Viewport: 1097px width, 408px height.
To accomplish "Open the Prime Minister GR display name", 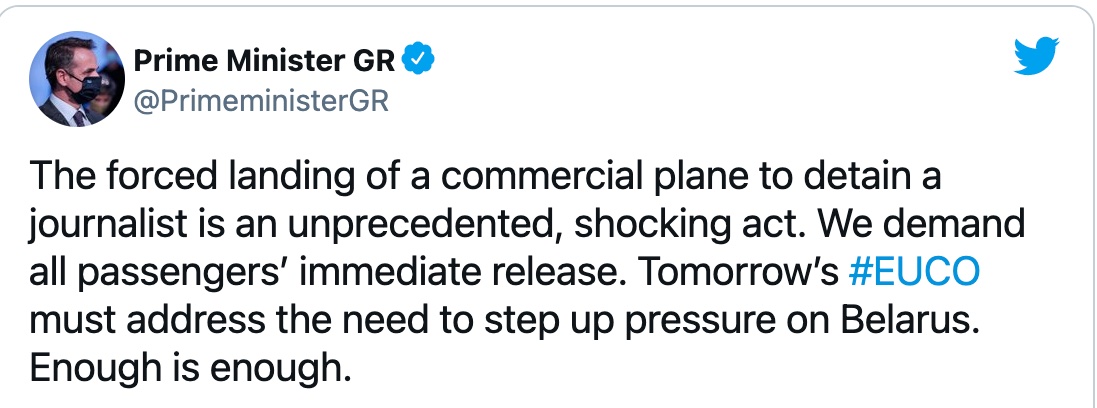I will (x=264, y=62).
